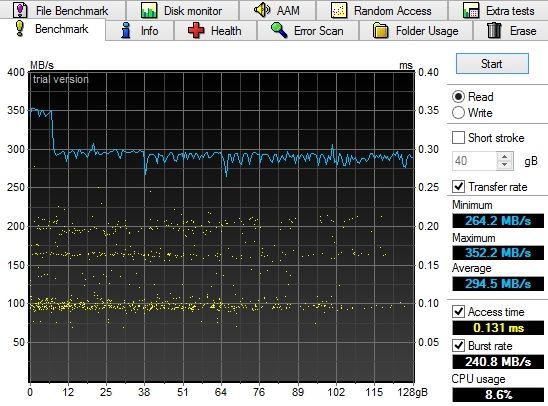The width and height of the screenshot is (548, 406).
Task: Click the File Benchmark tab icon
Action: pyautogui.click(x=20, y=10)
